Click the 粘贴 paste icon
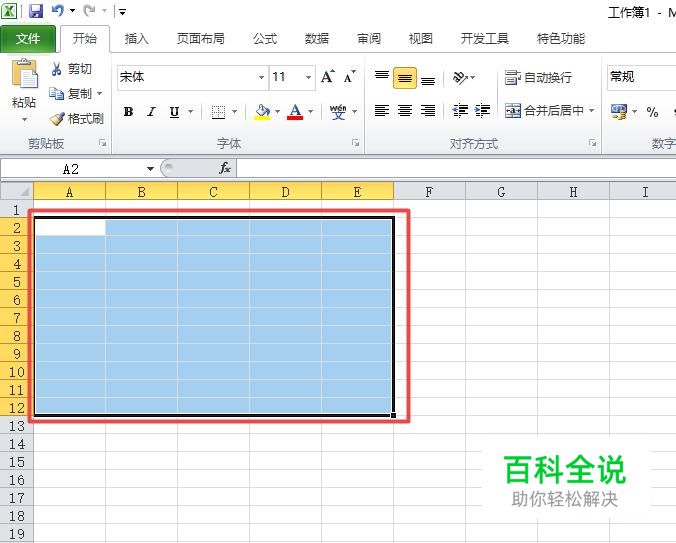 (25, 74)
